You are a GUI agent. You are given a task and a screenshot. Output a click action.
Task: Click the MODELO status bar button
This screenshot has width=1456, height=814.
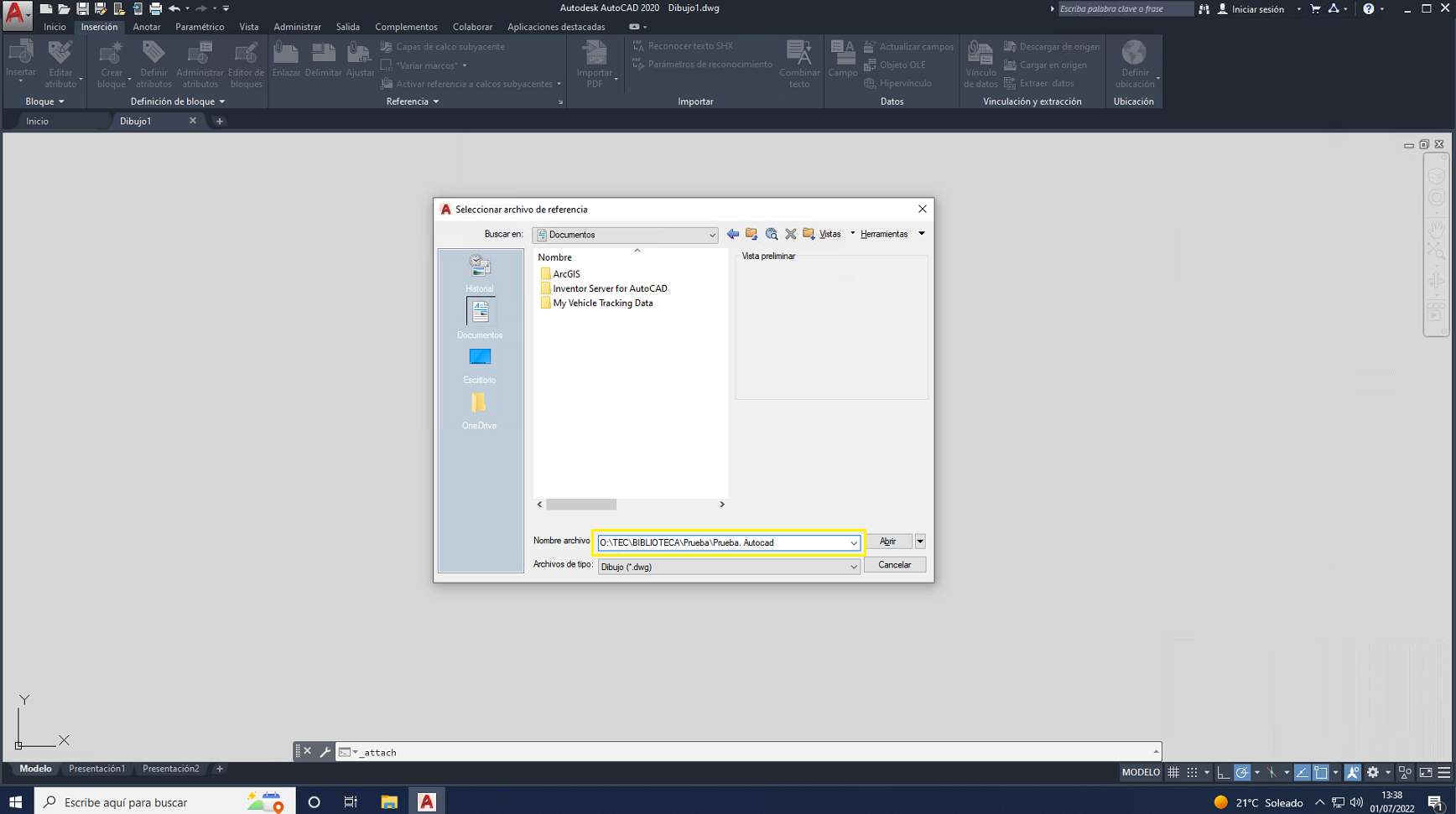(x=1141, y=772)
